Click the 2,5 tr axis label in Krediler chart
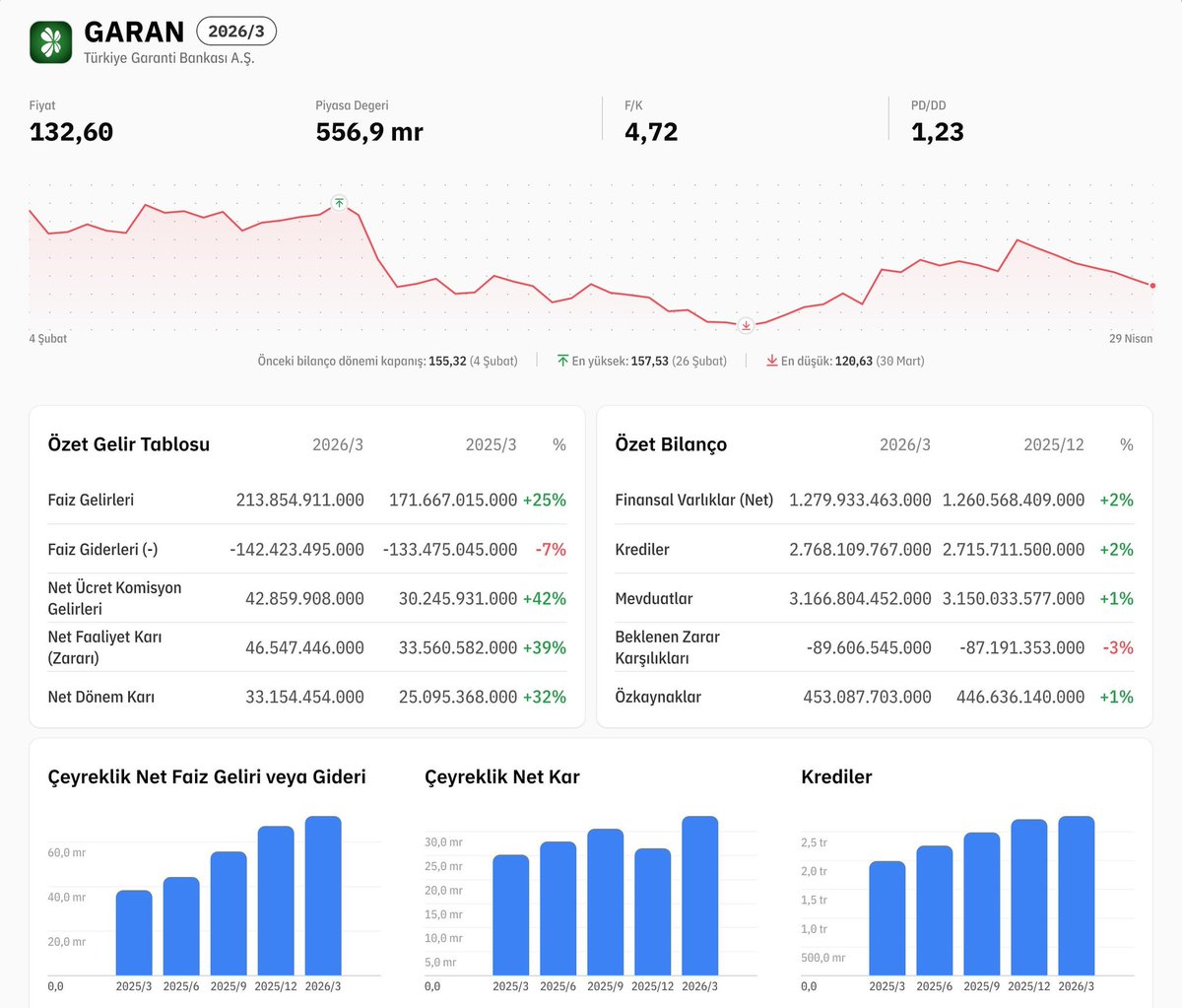1182x1008 pixels. 814,842
